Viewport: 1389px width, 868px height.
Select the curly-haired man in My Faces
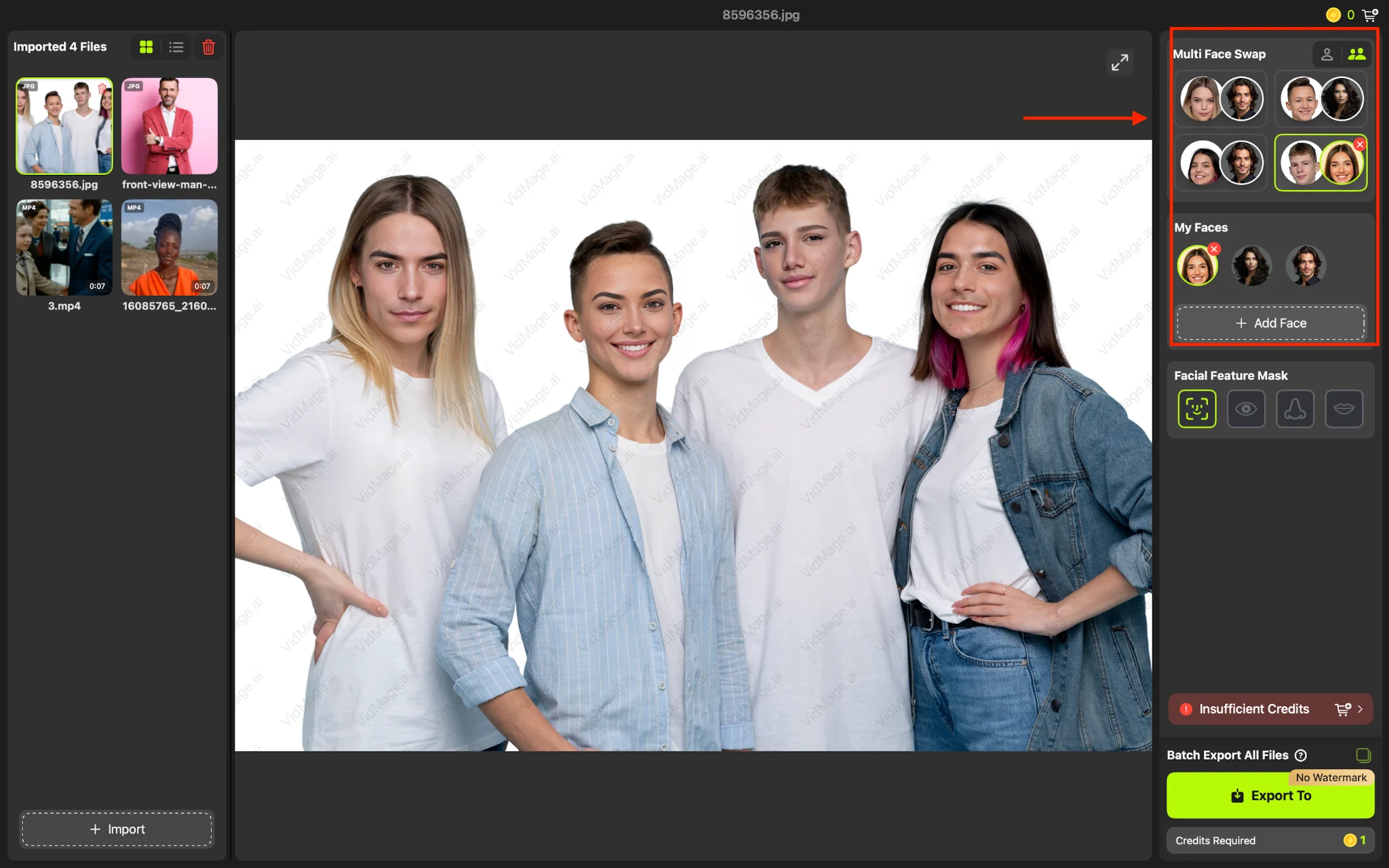(1306, 266)
